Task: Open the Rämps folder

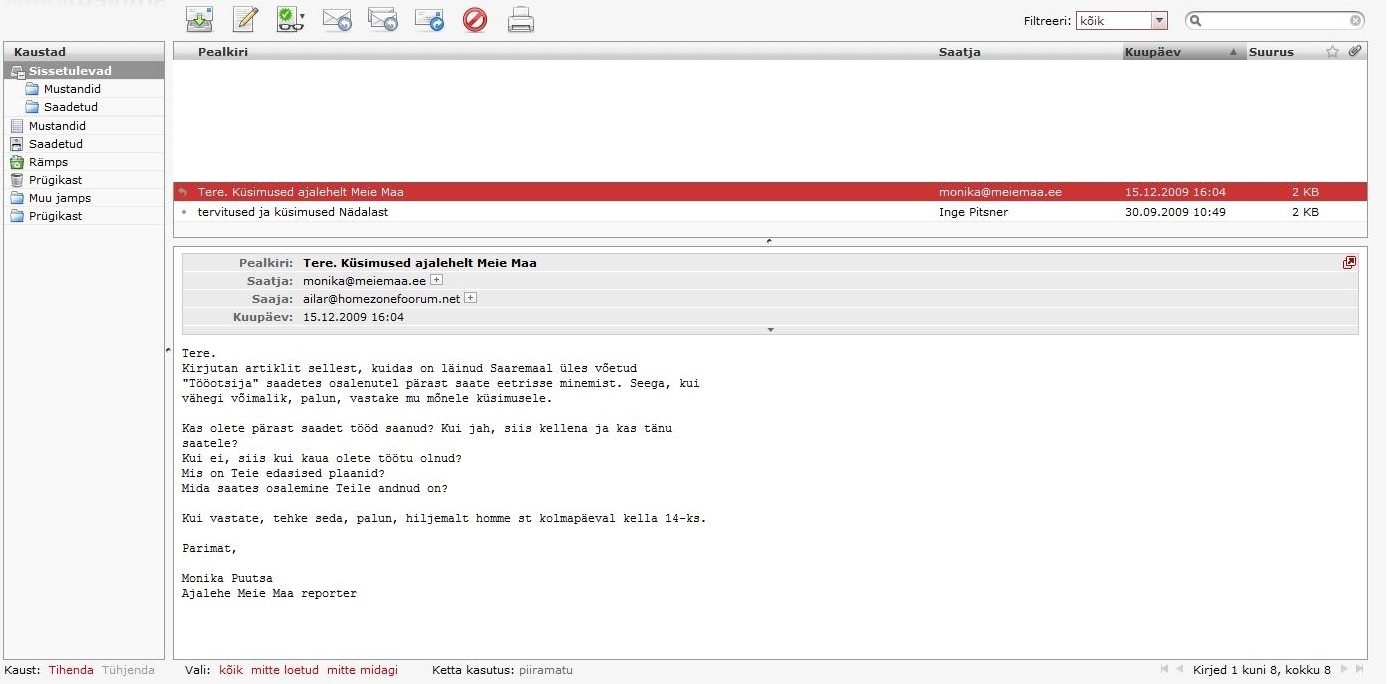Action: point(48,162)
